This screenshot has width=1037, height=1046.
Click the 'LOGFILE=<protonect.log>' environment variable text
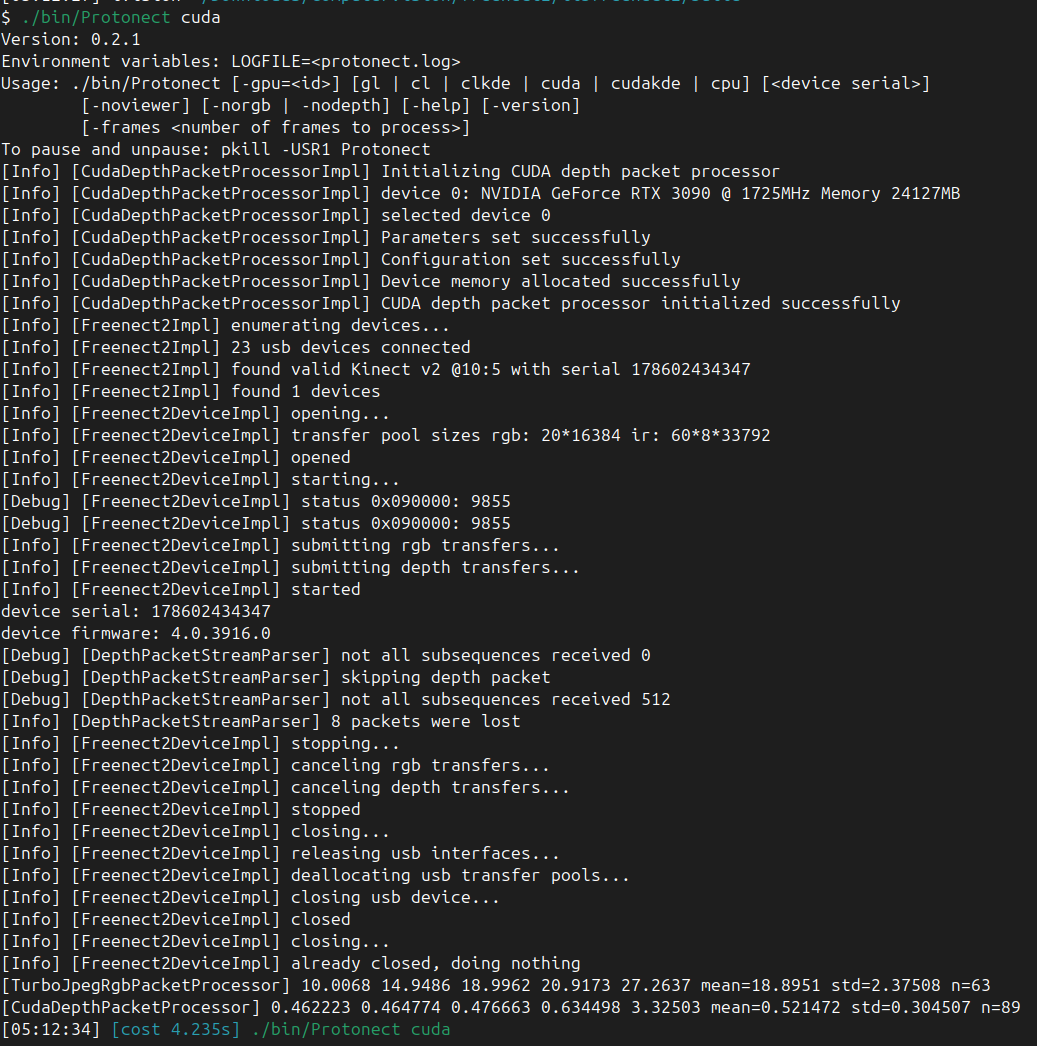345,61
